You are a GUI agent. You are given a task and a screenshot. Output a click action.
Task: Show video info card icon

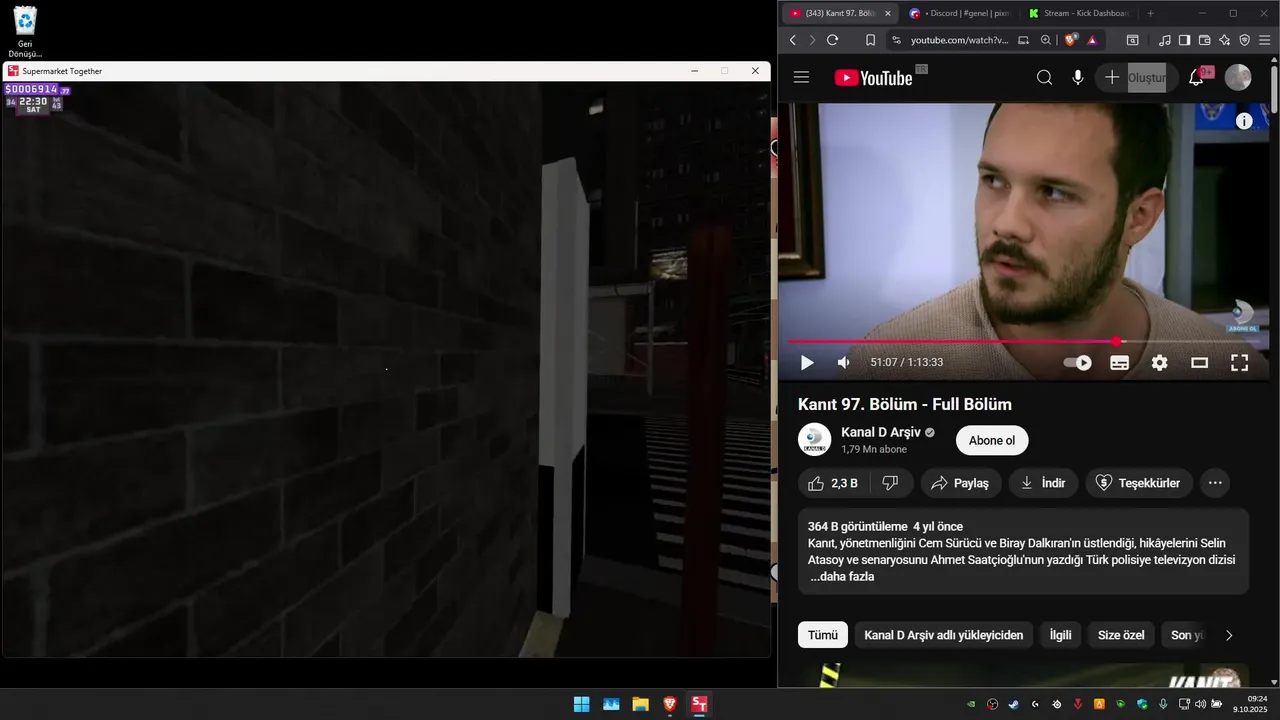coord(1244,121)
